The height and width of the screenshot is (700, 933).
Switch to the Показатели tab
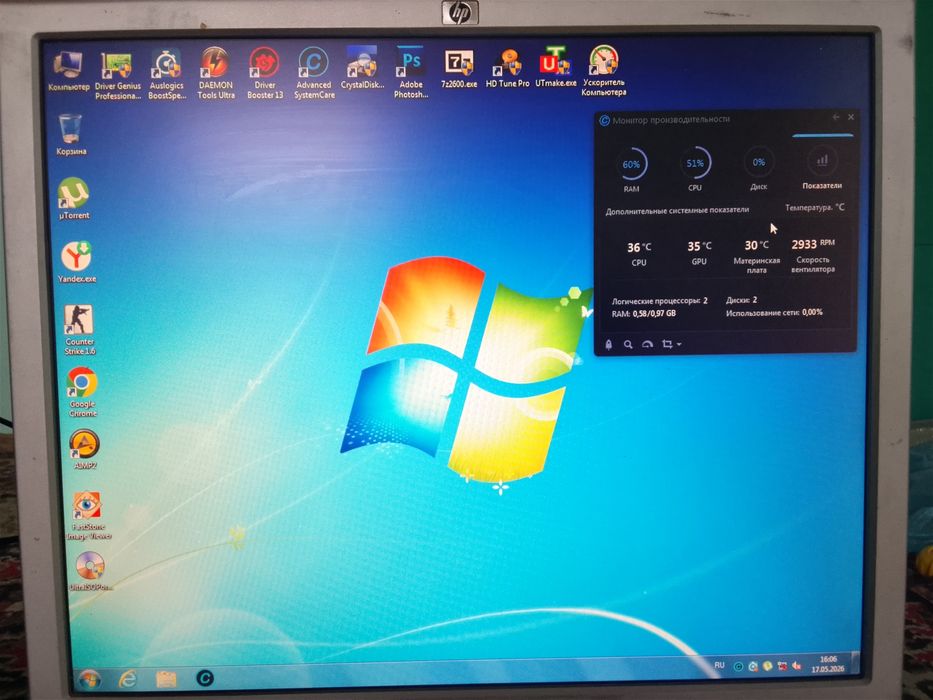(x=822, y=169)
